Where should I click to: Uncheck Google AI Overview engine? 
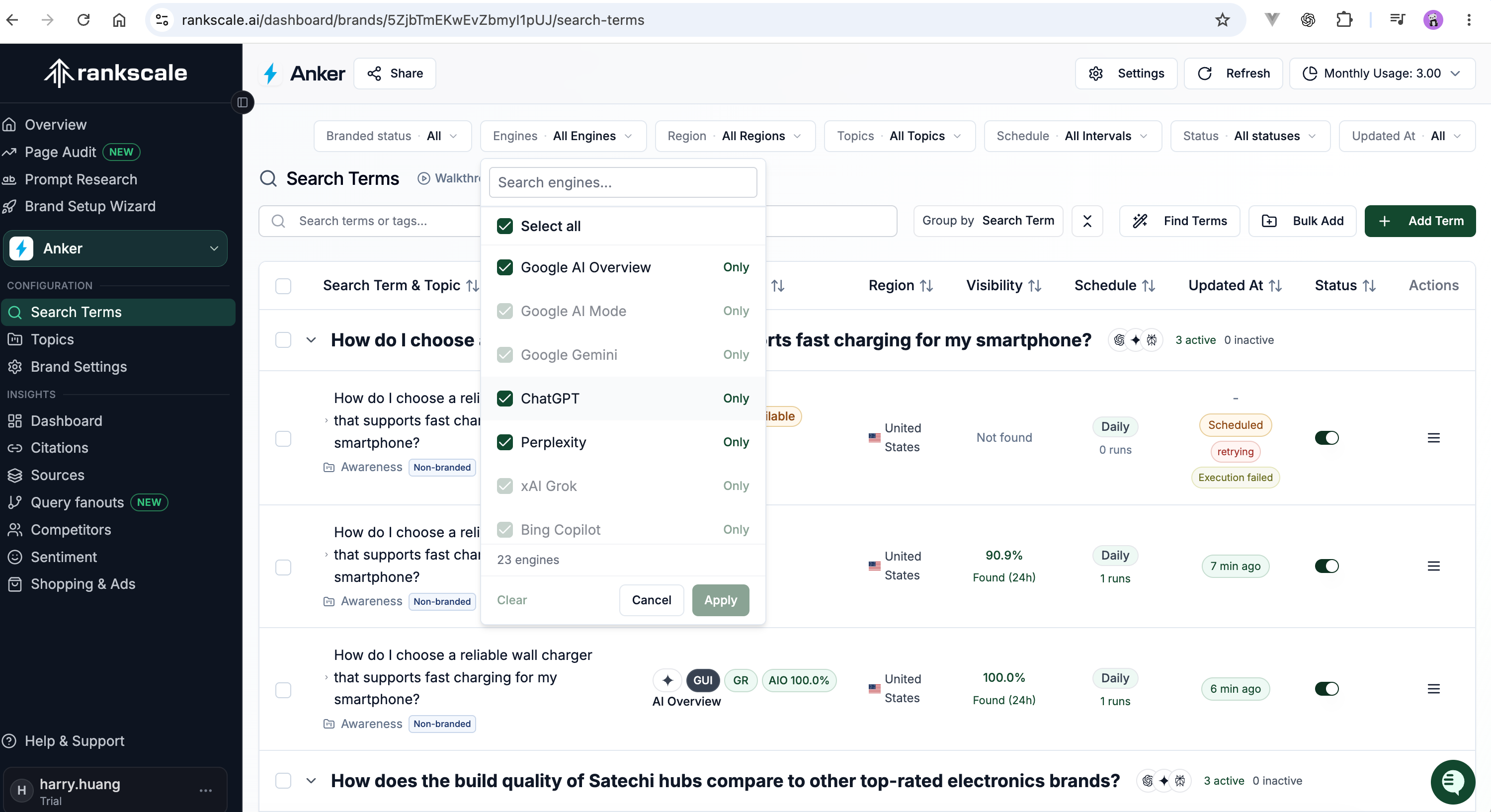coord(505,267)
